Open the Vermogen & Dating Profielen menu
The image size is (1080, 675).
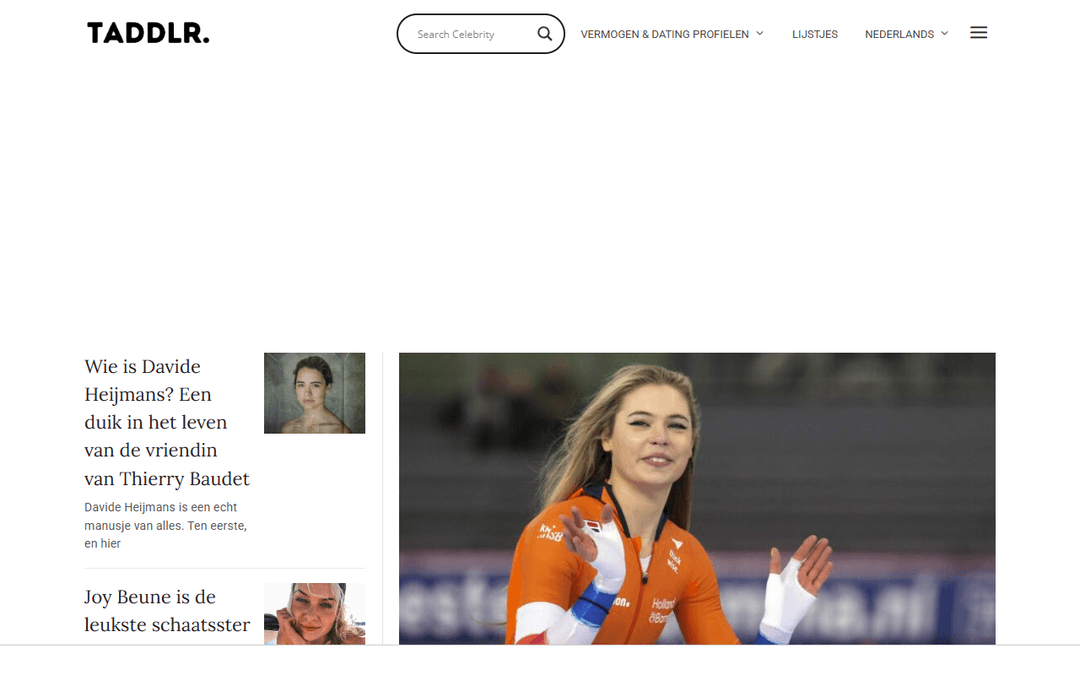pos(665,34)
